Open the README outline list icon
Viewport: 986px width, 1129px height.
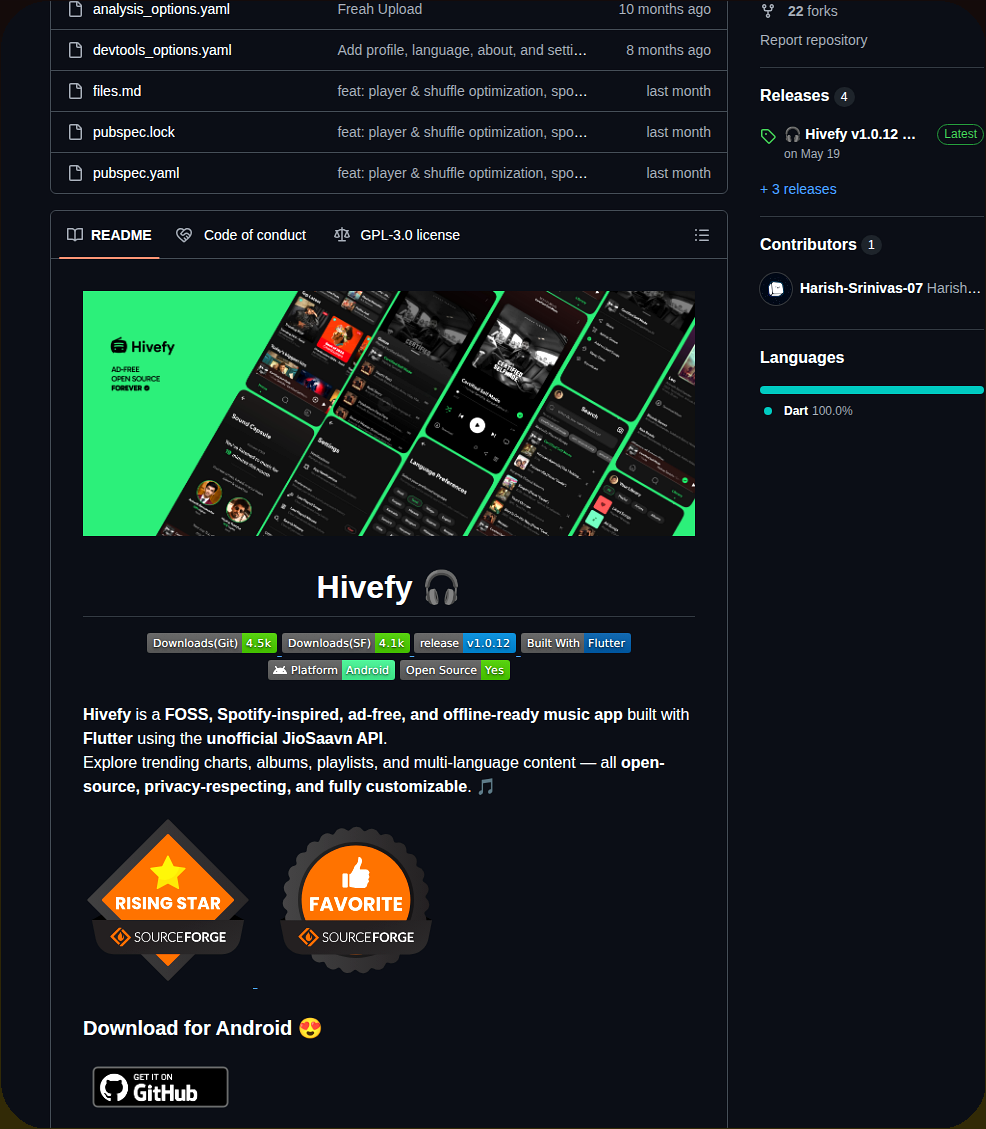point(702,235)
